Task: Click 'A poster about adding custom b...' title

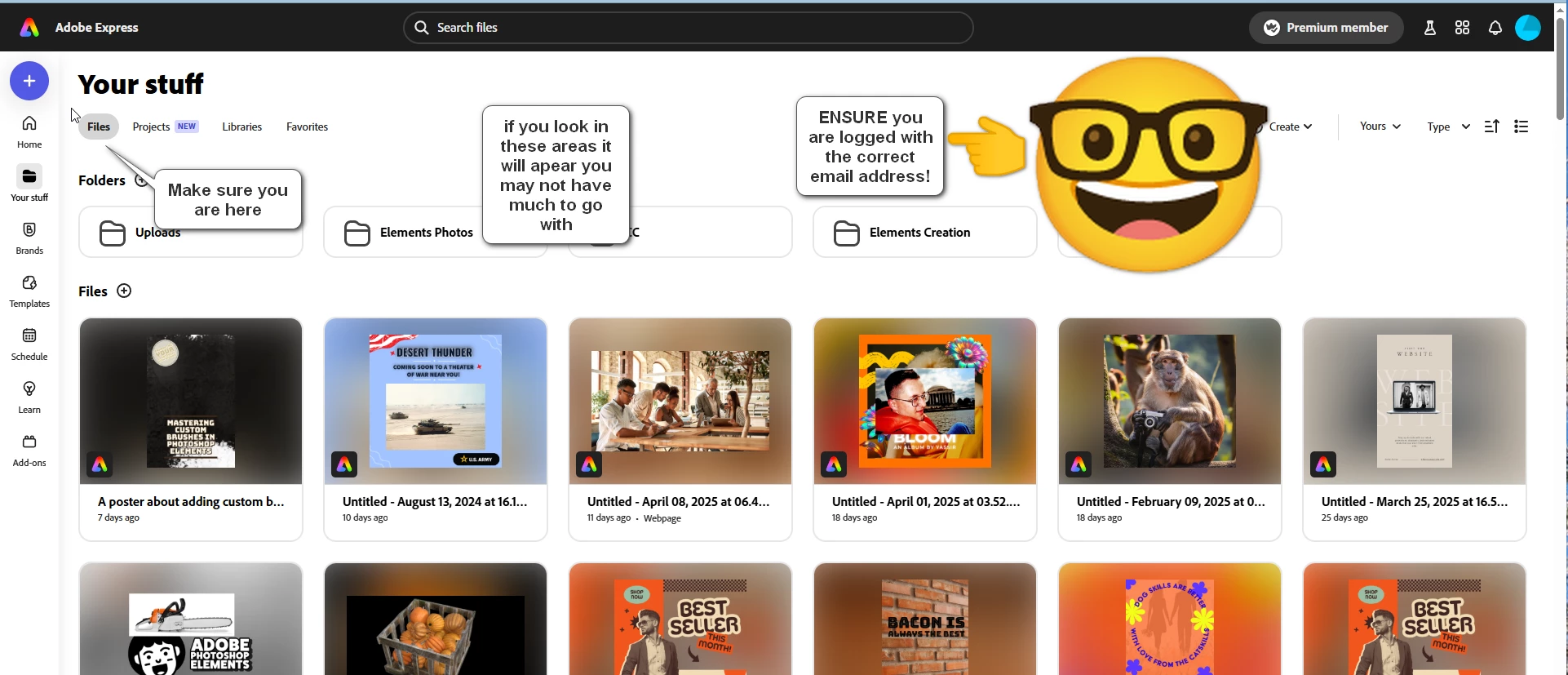Action: point(191,502)
